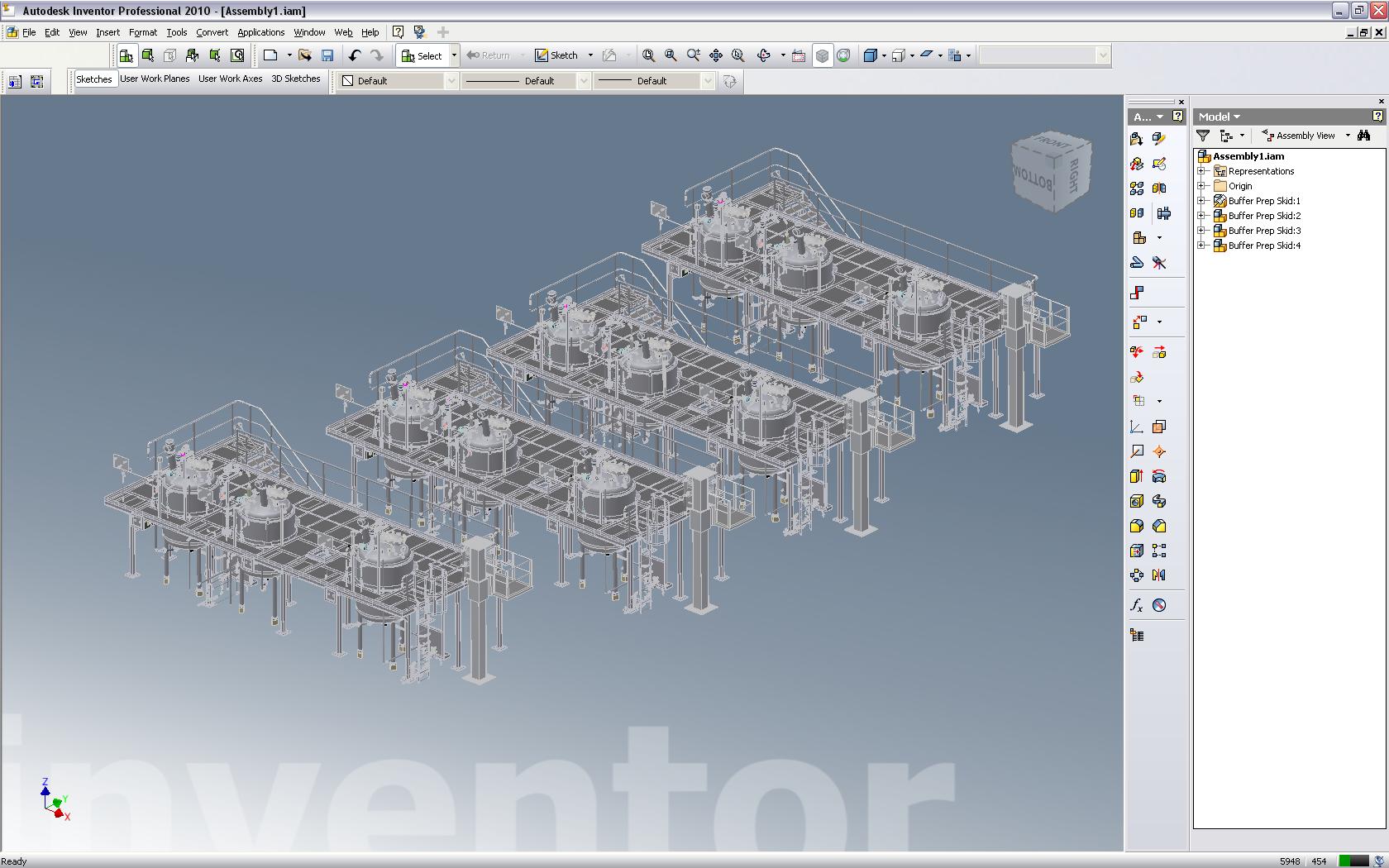Open the Assembly View dropdown arrow
Image resolution: width=1389 pixels, height=868 pixels.
1348,136
